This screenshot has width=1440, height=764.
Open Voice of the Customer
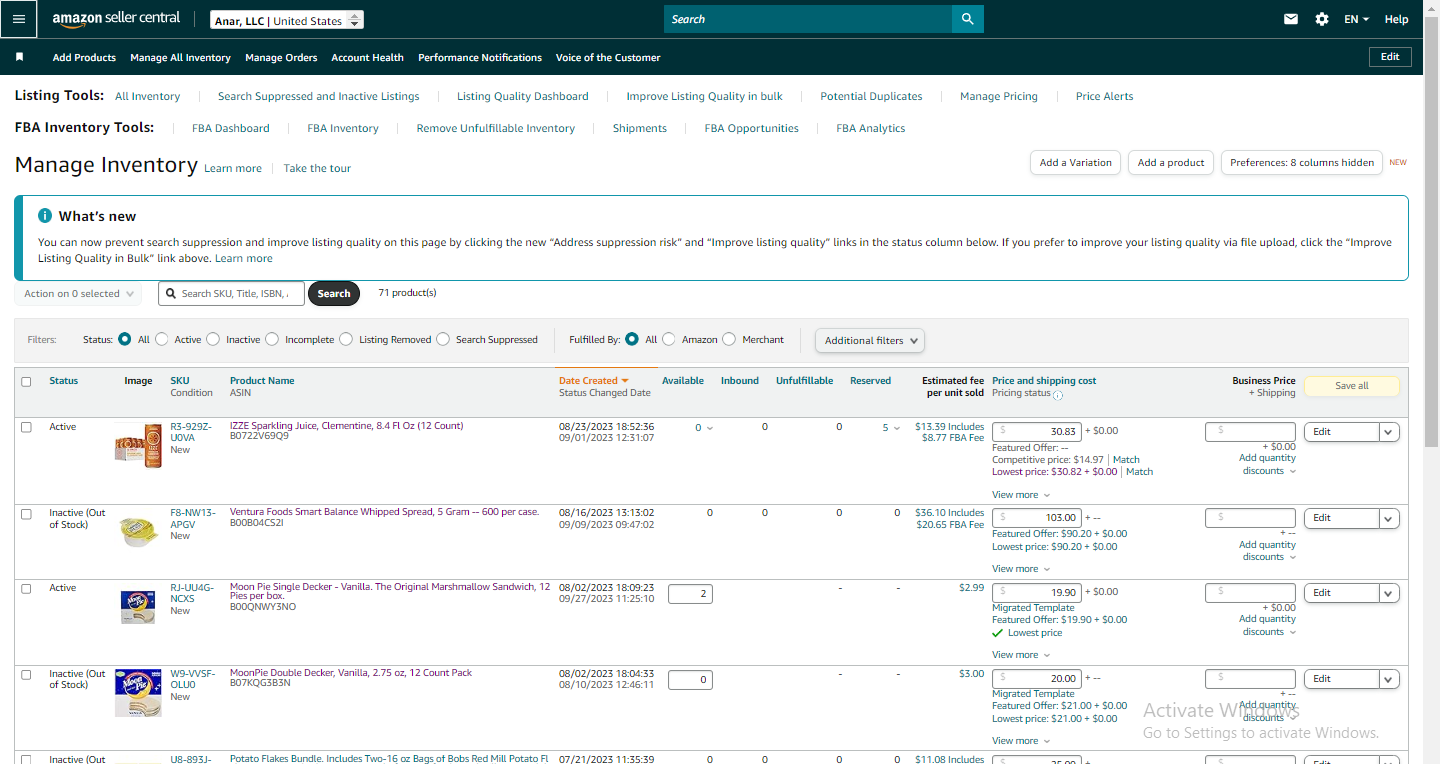608,58
